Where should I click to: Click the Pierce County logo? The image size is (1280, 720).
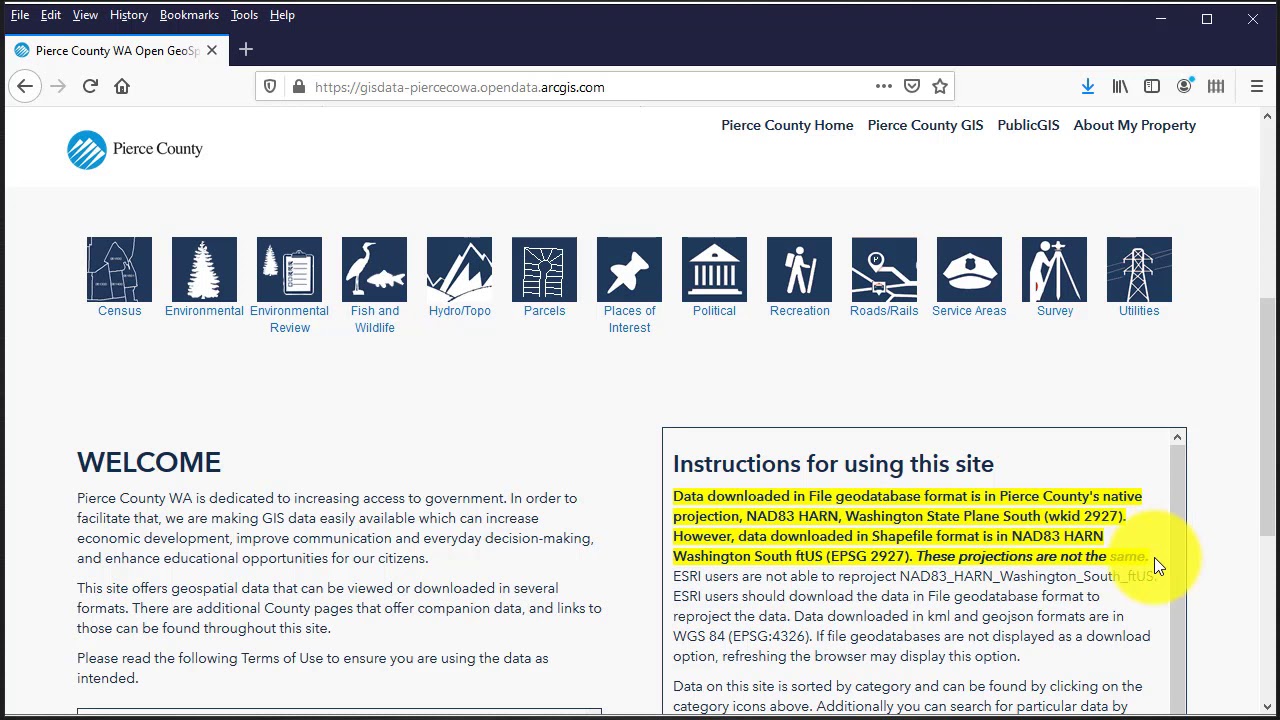[135, 149]
